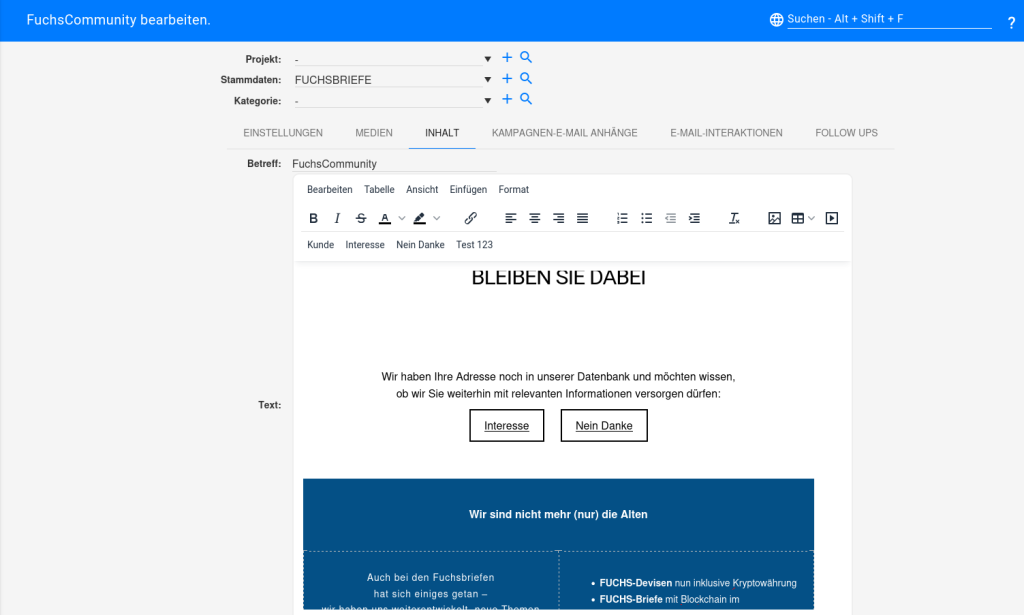This screenshot has width=1024, height=615.
Task: Open the Ansicht editor menu
Action: 422,189
